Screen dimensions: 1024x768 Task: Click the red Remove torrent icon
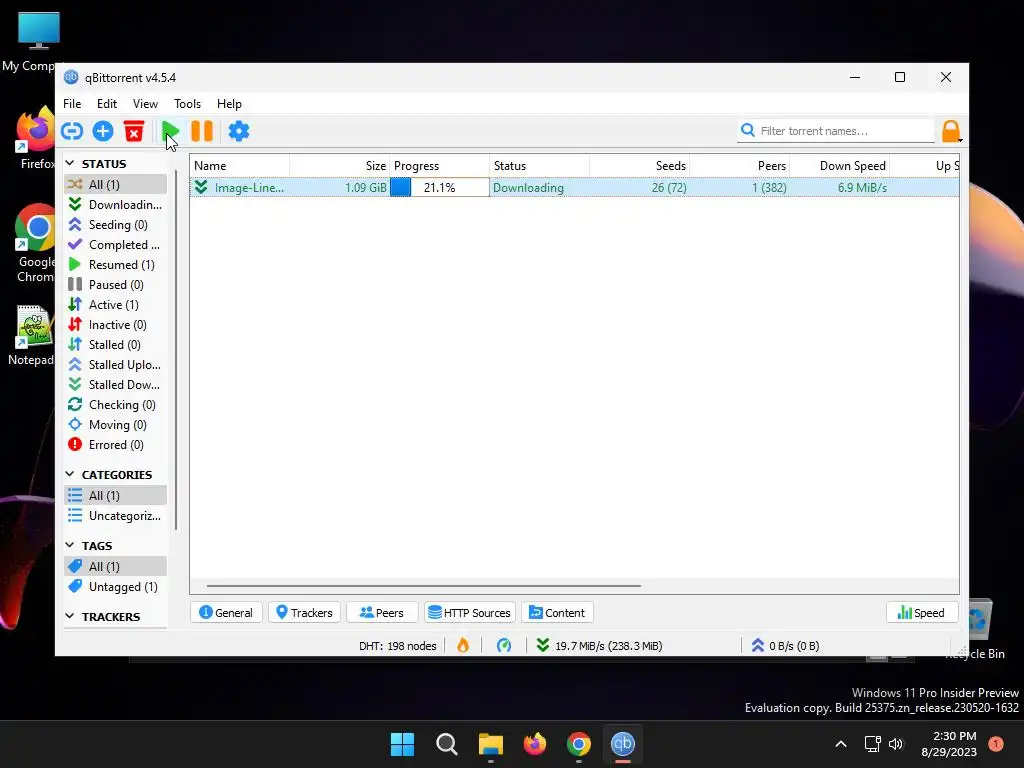click(134, 131)
